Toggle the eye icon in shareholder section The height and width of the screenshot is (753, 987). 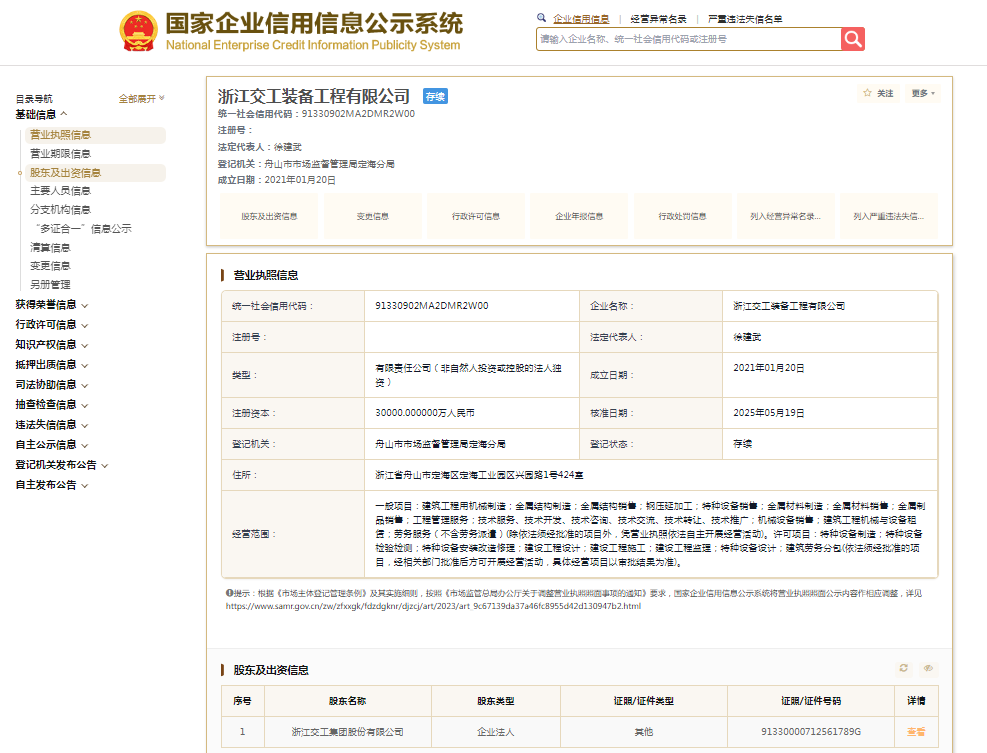[928, 668]
